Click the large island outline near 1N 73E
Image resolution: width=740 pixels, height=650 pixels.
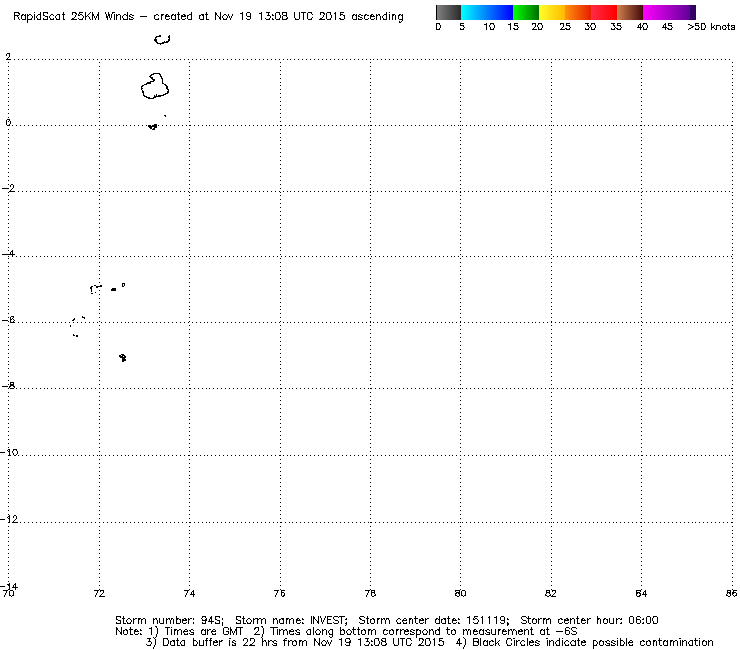(x=155, y=86)
